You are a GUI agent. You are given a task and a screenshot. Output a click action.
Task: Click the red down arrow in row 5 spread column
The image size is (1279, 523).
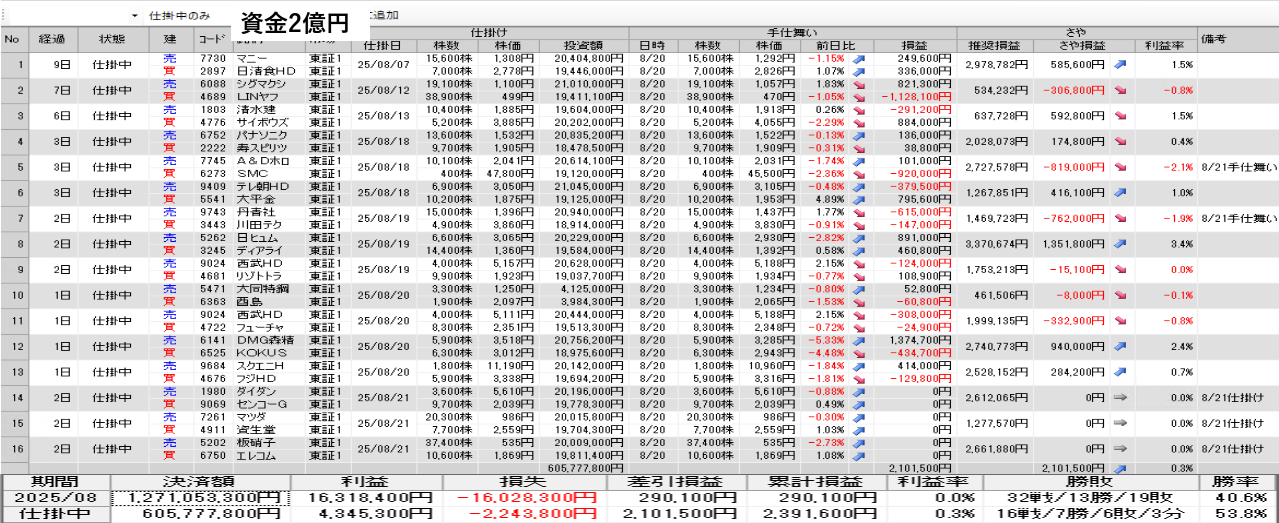[1121, 167]
